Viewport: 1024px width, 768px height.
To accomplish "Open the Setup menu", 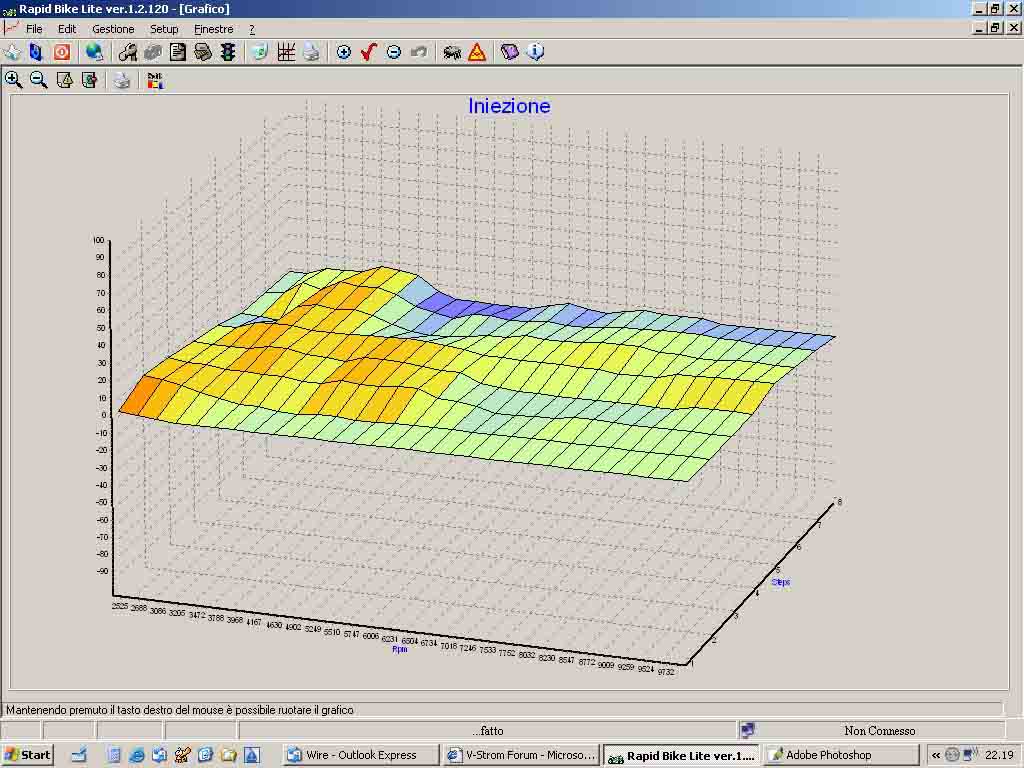I will [164, 29].
